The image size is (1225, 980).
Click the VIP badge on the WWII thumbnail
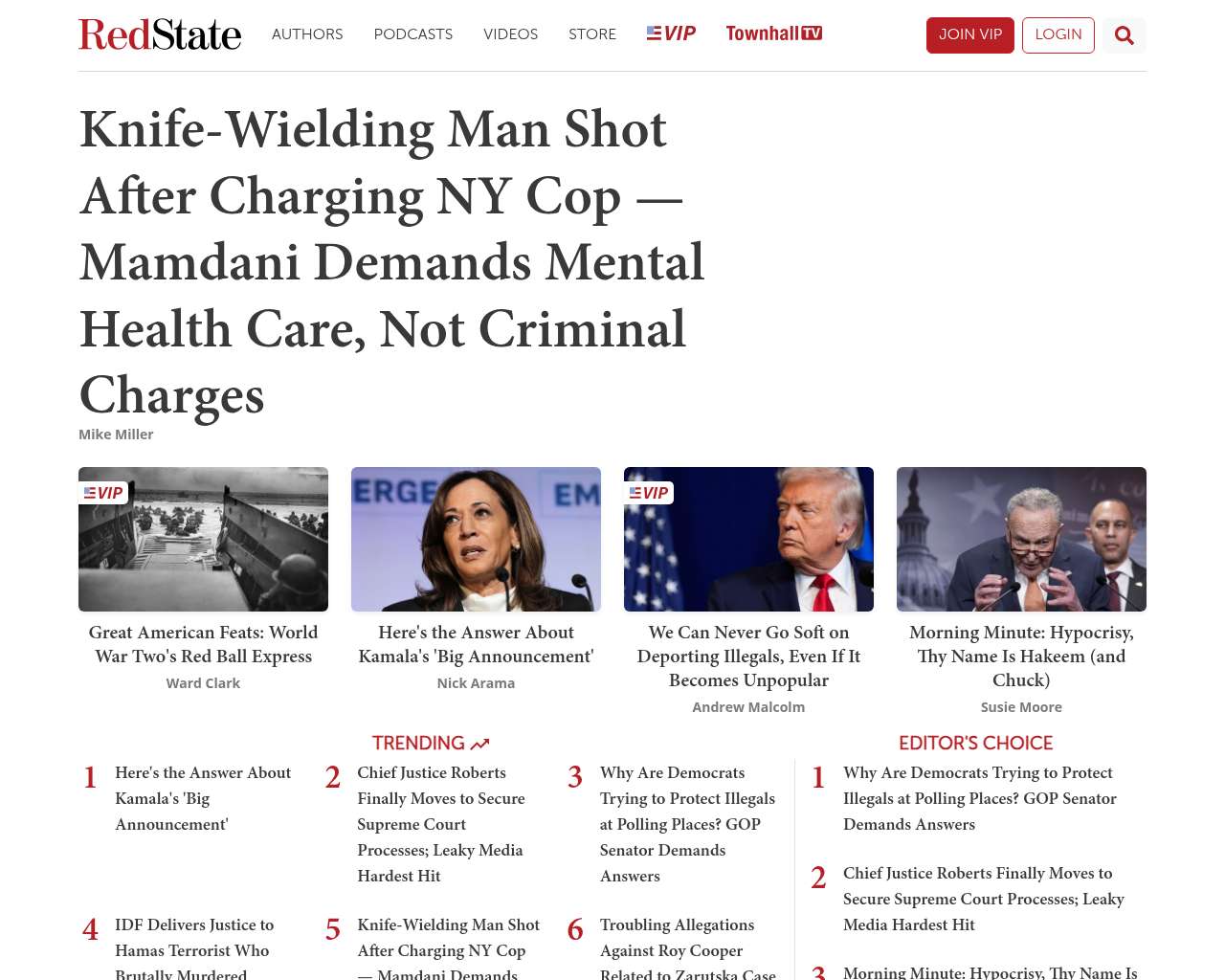click(103, 493)
